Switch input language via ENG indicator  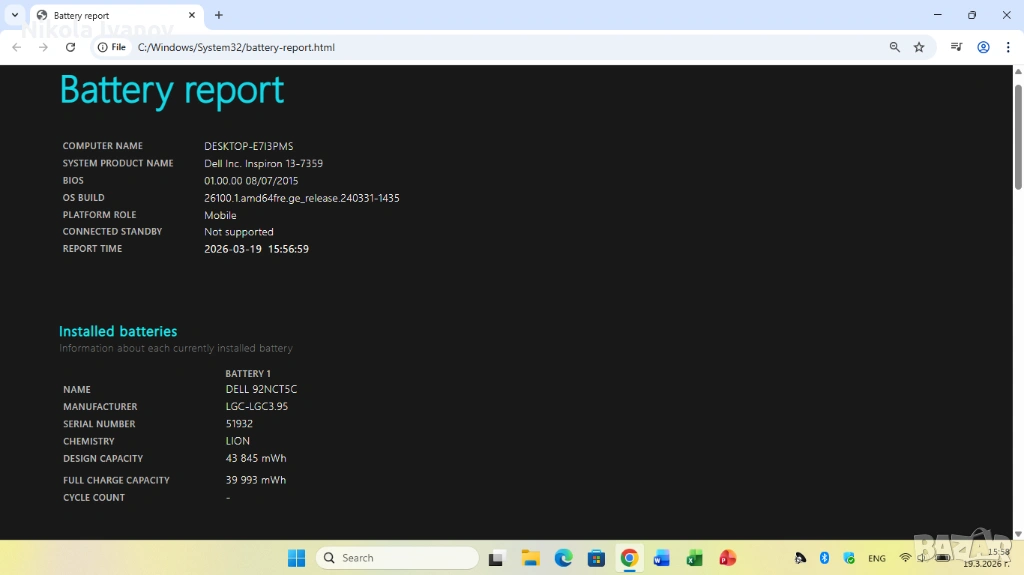876,558
